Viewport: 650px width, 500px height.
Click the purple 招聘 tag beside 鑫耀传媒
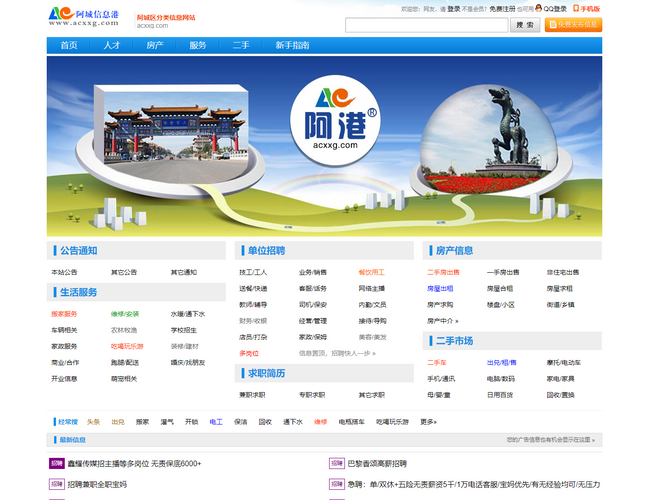[x=56, y=463]
